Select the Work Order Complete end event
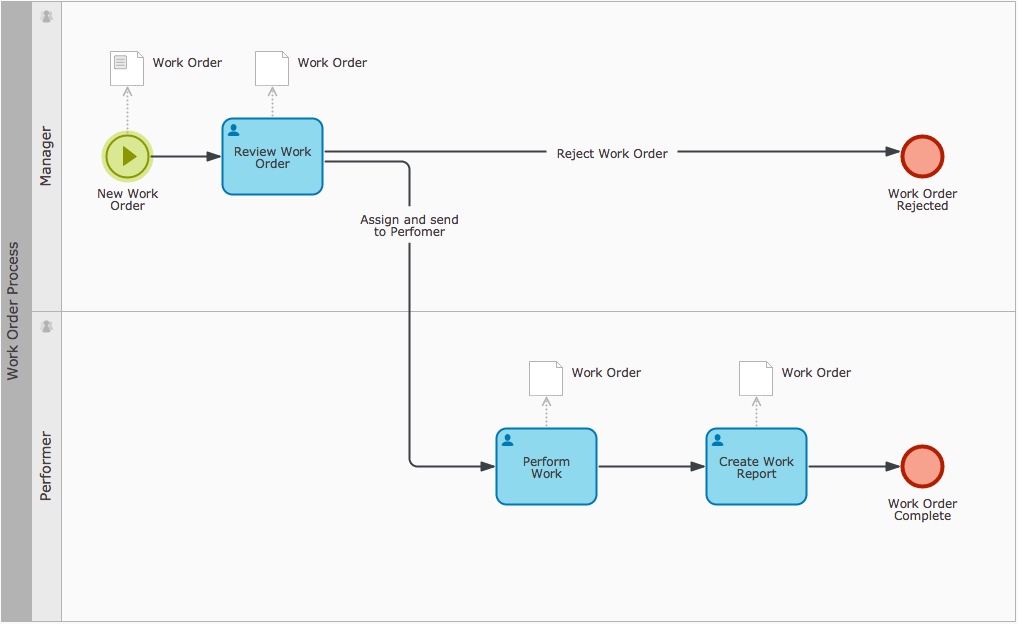 click(922, 466)
